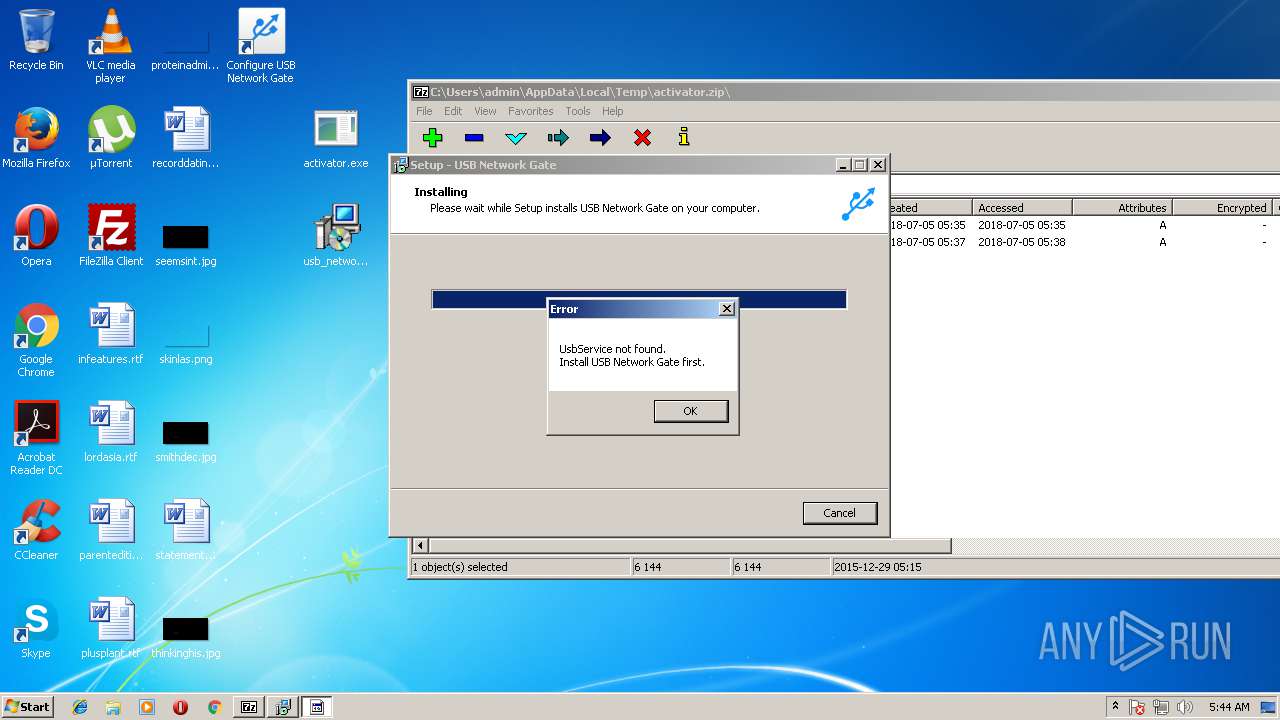
Task: Open Chrome from the taskbar
Action: 214,707
